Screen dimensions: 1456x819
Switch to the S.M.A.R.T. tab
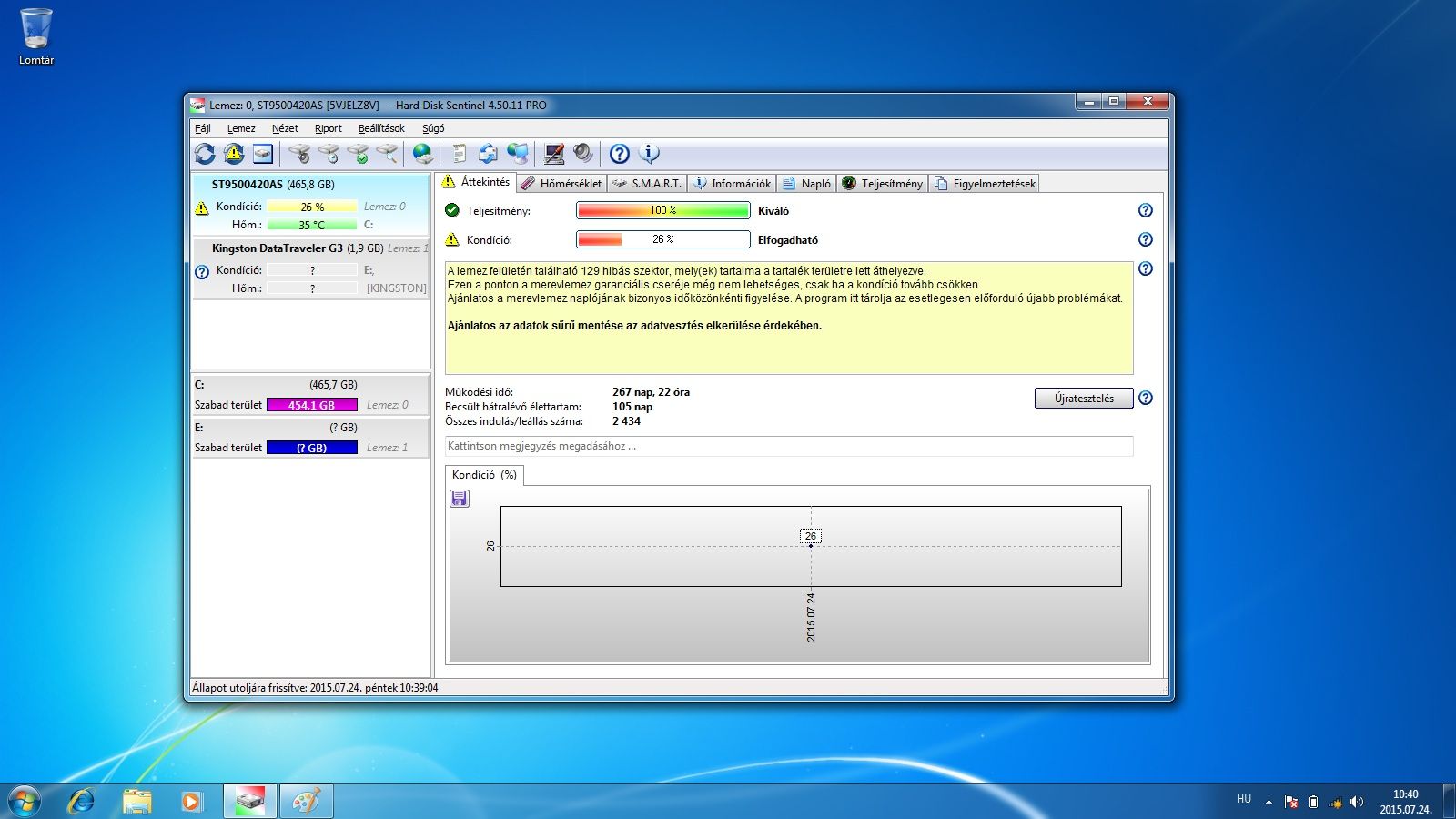[x=647, y=183]
